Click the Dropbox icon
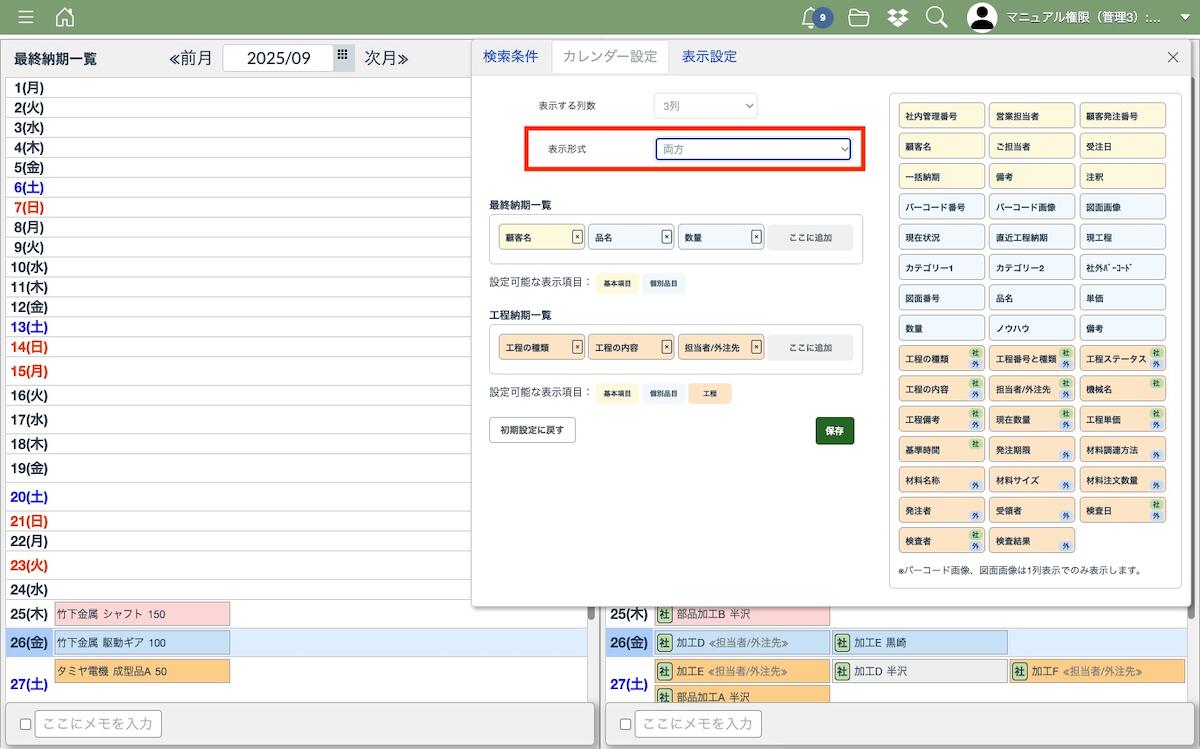Image resolution: width=1200 pixels, height=749 pixels. click(x=898, y=17)
